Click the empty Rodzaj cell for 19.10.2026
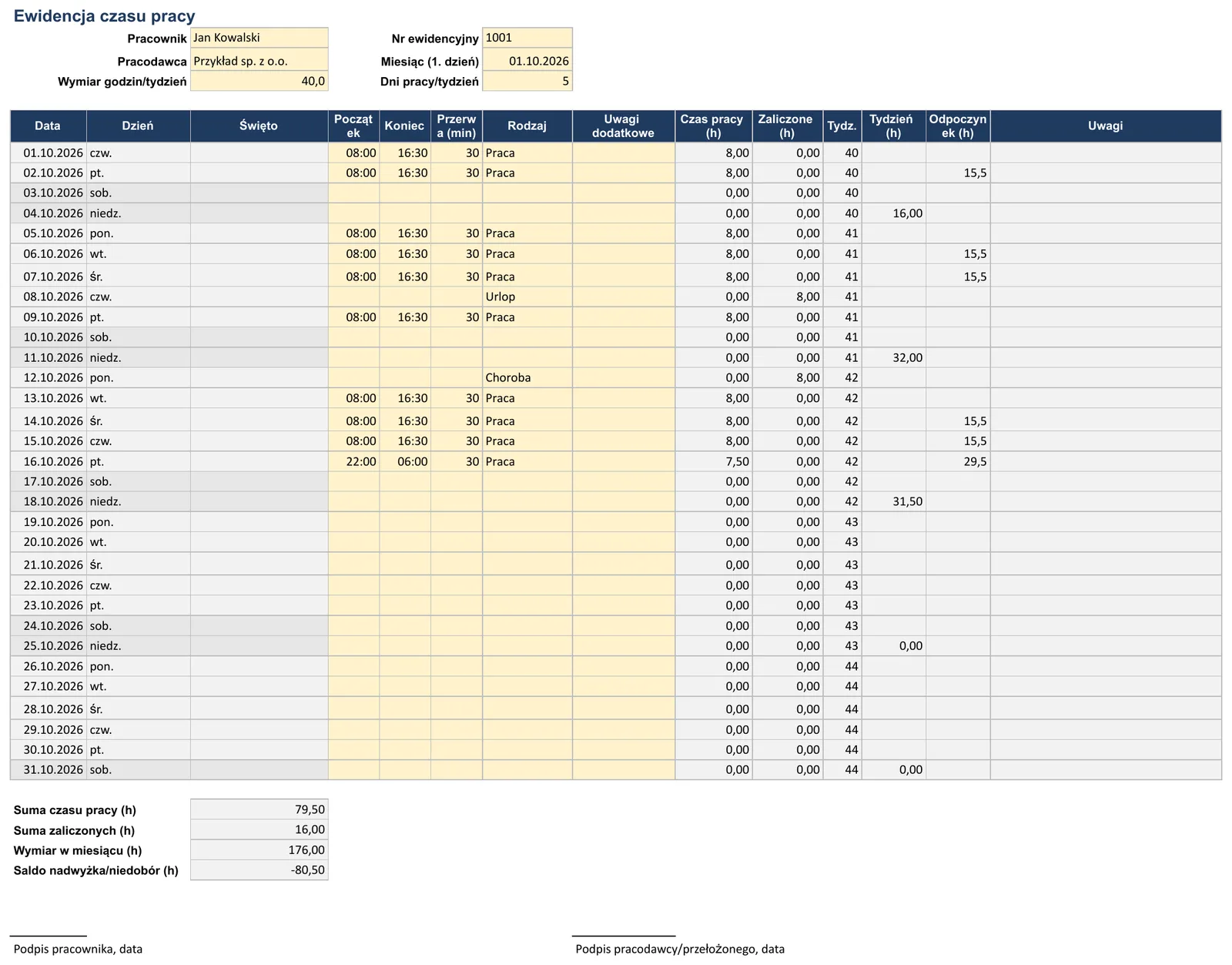 tap(527, 521)
